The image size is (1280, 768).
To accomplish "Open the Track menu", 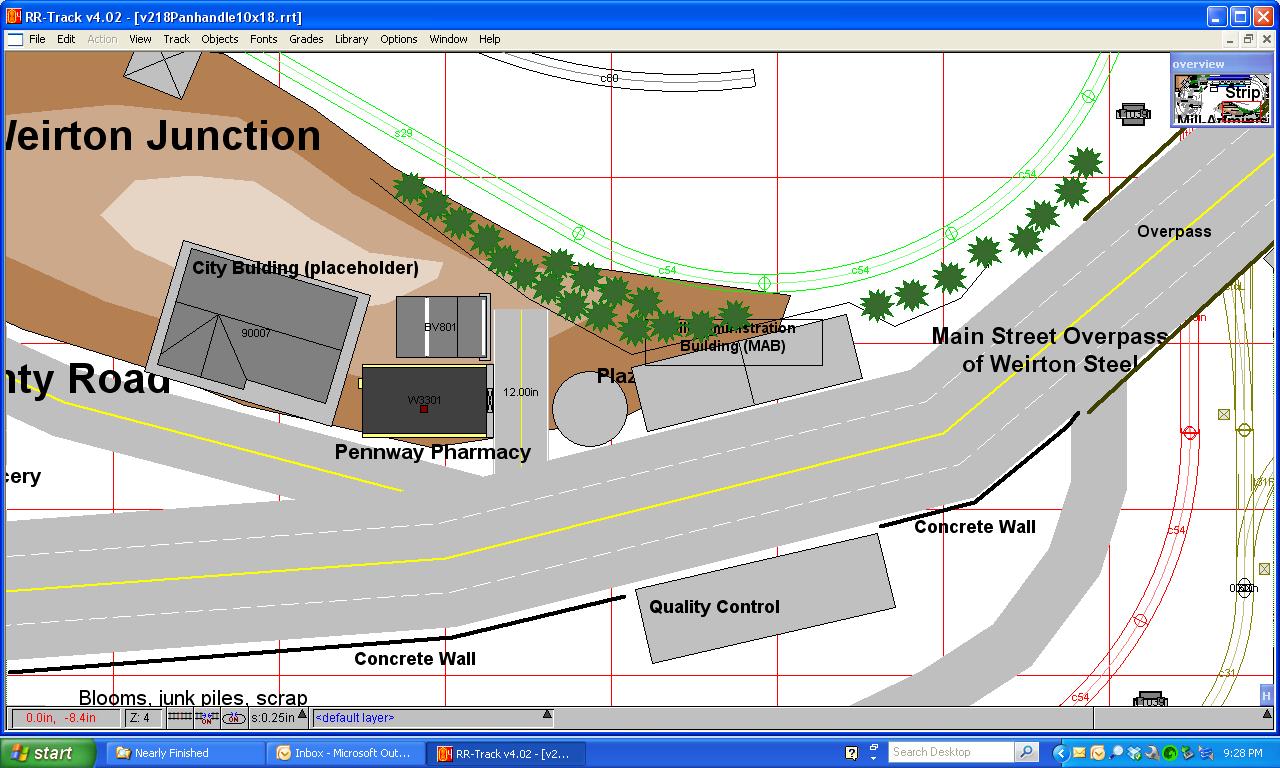I will point(176,39).
